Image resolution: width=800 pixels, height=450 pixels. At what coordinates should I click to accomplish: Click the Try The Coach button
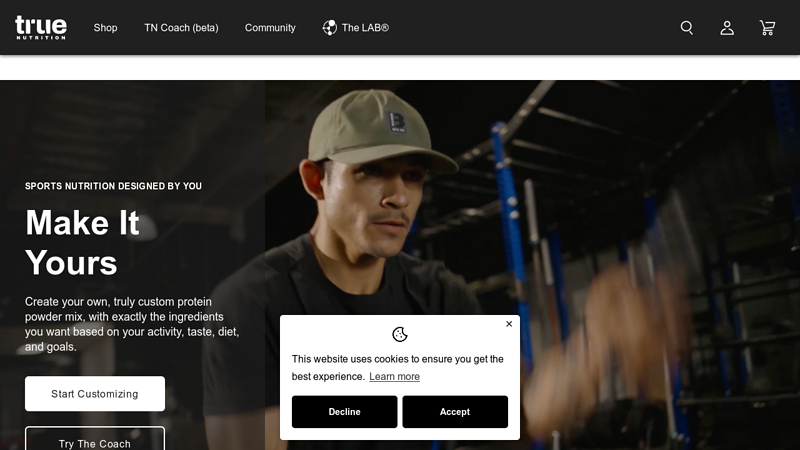95,441
